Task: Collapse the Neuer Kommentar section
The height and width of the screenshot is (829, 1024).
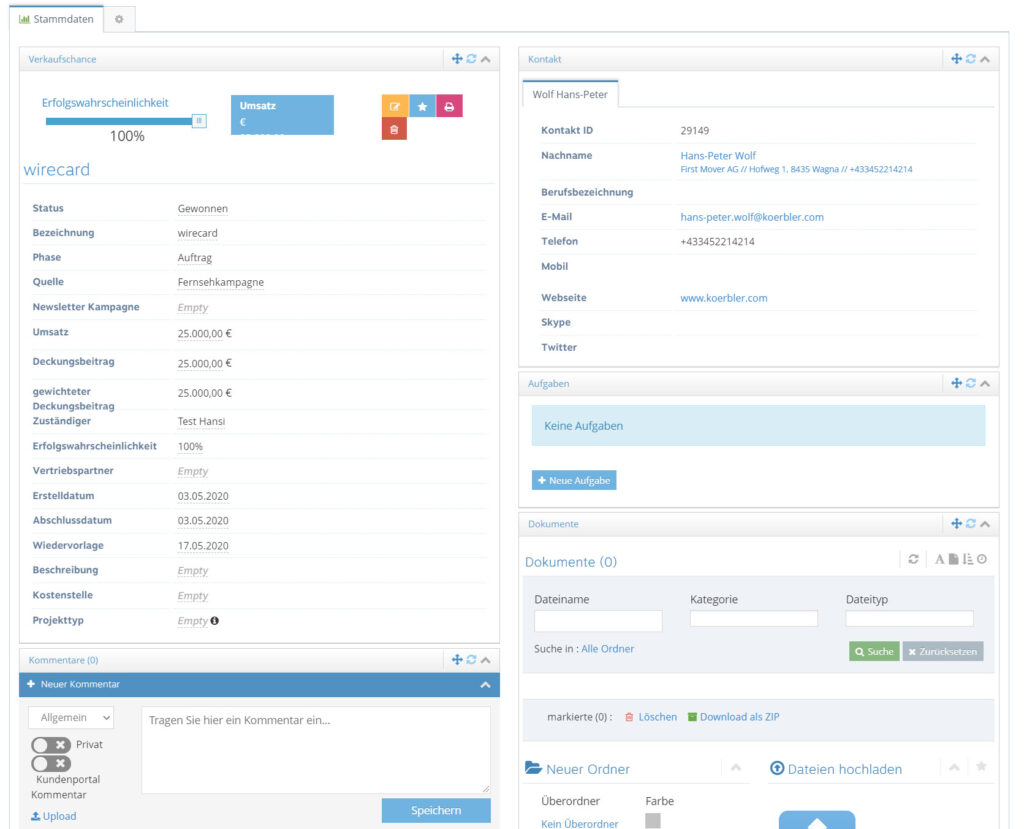Action: 485,685
